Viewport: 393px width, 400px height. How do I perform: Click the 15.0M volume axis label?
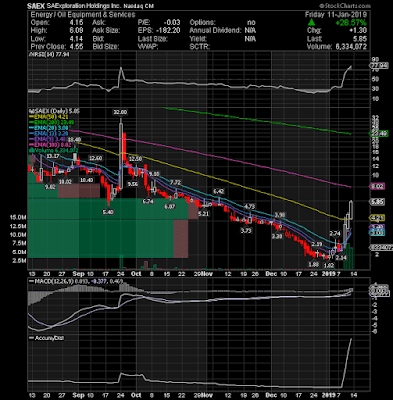point(18,217)
